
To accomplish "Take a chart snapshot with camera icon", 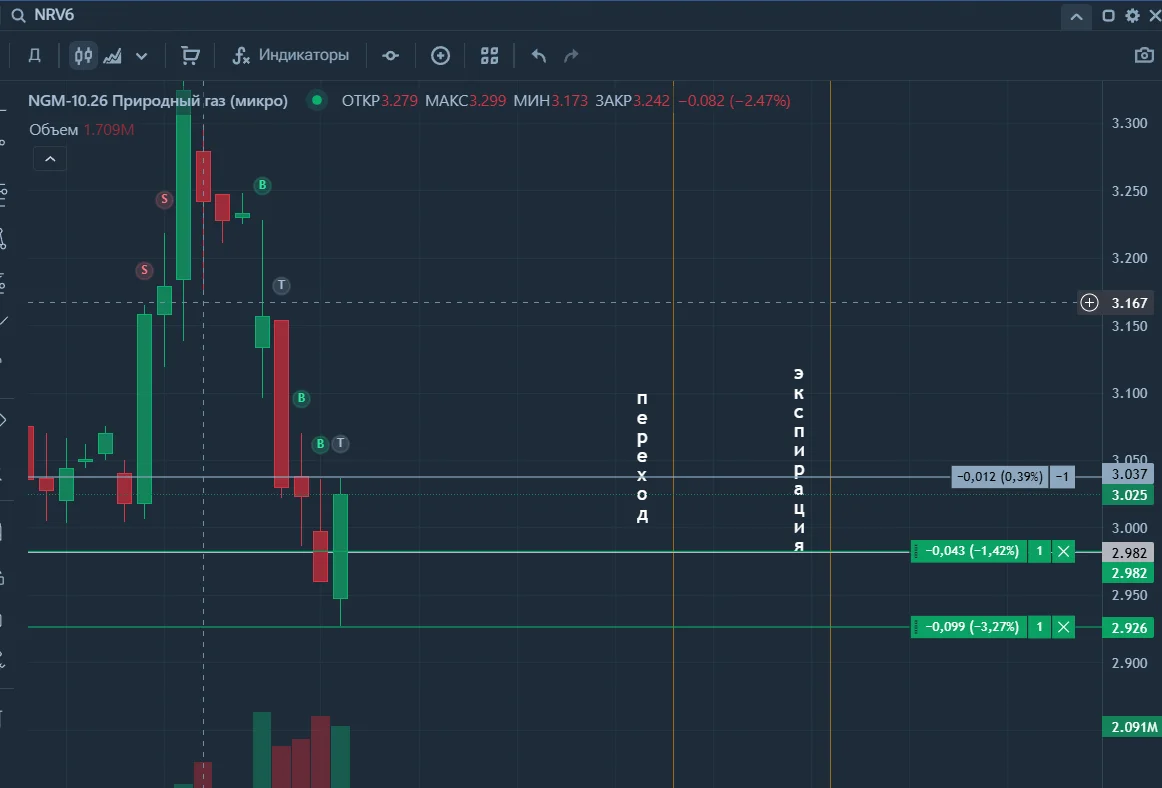I will coord(1144,55).
